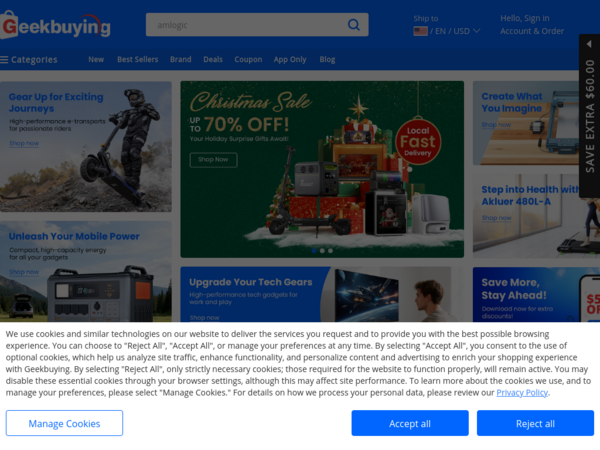Open Manage Cookies settings
Image resolution: width=600 pixels, height=450 pixels.
click(64, 423)
